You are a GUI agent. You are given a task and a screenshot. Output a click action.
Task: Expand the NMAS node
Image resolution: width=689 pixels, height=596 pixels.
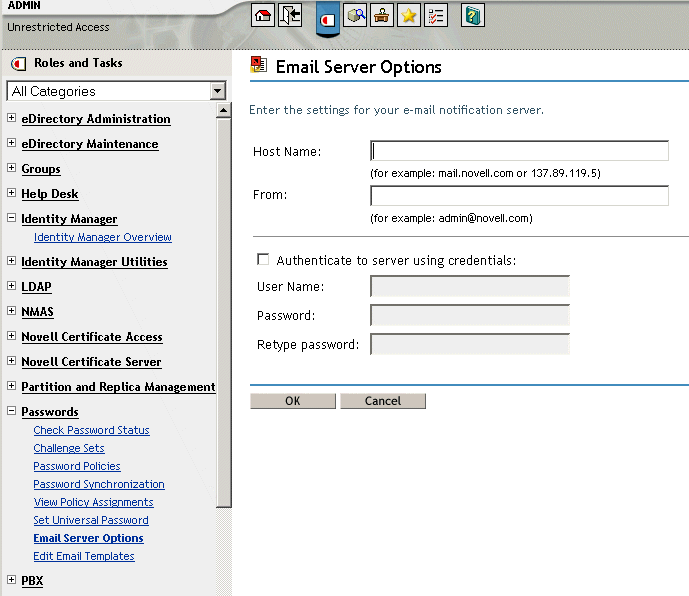11,311
